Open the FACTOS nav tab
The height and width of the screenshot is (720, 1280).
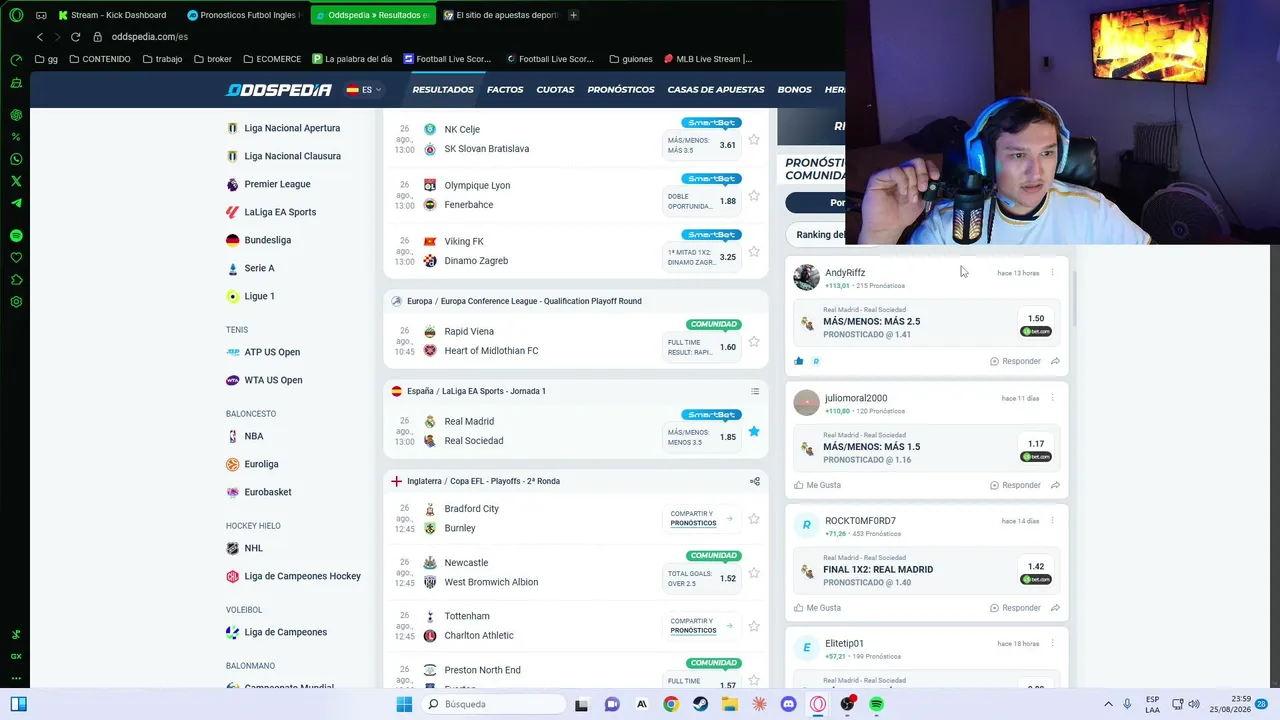pyautogui.click(x=505, y=90)
